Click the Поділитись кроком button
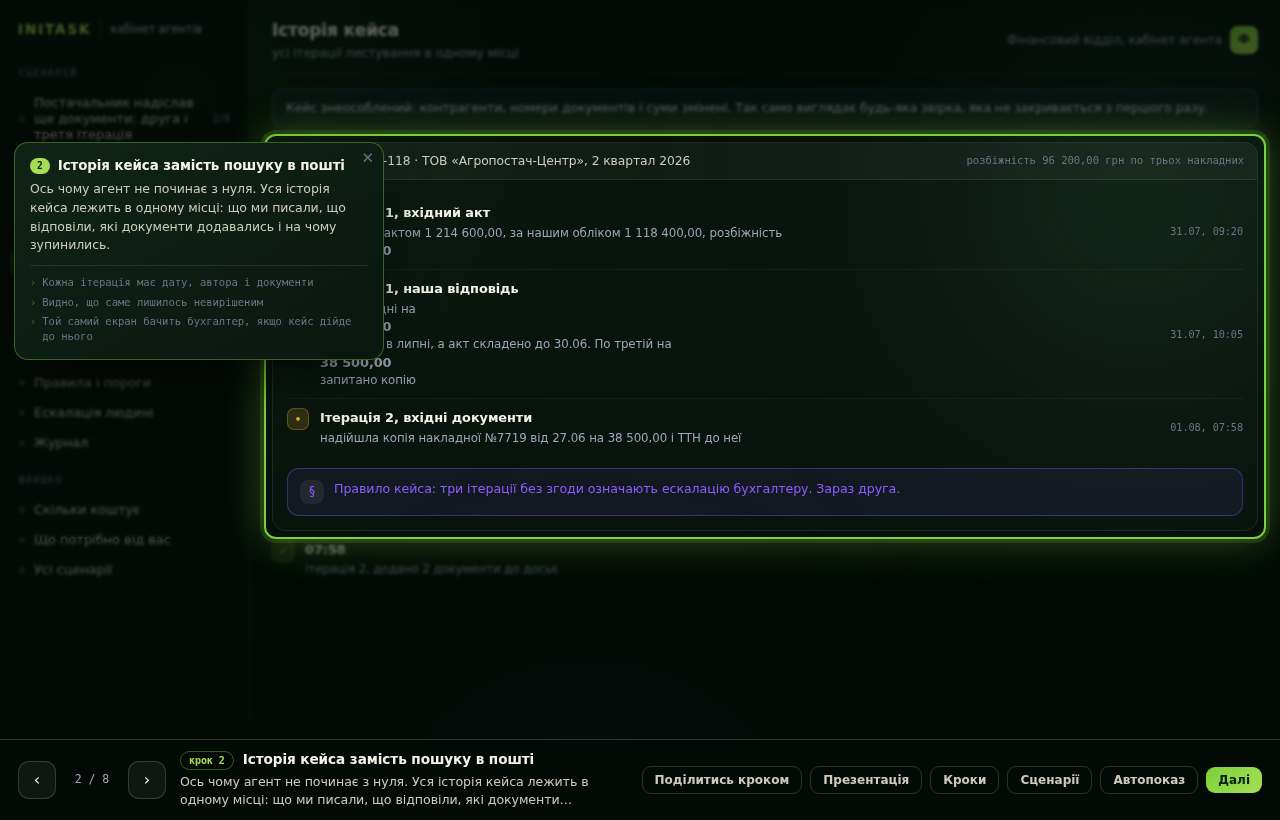1280x820 pixels. 722,780
